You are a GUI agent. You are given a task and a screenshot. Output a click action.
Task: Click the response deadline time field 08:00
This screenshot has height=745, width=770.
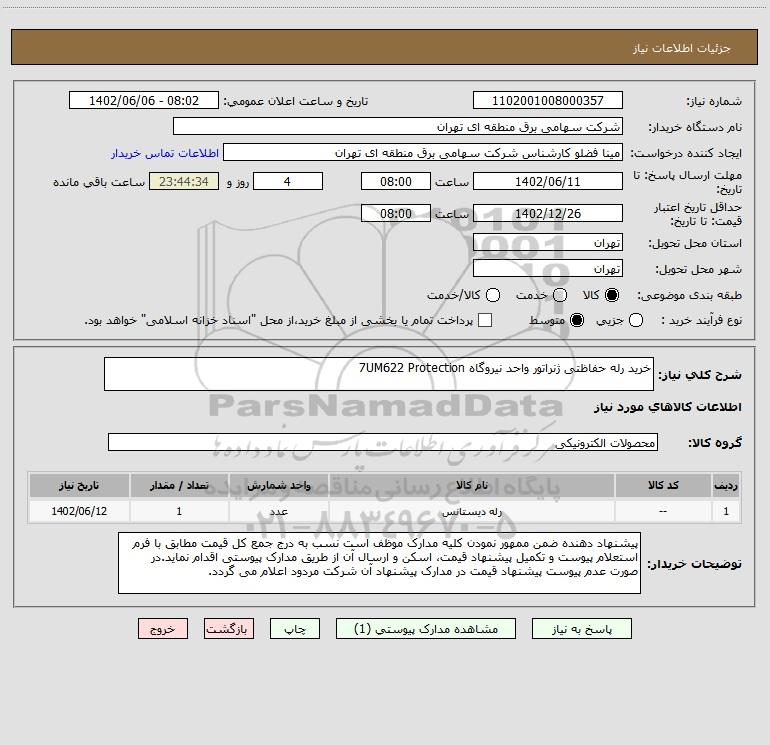[x=396, y=181]
